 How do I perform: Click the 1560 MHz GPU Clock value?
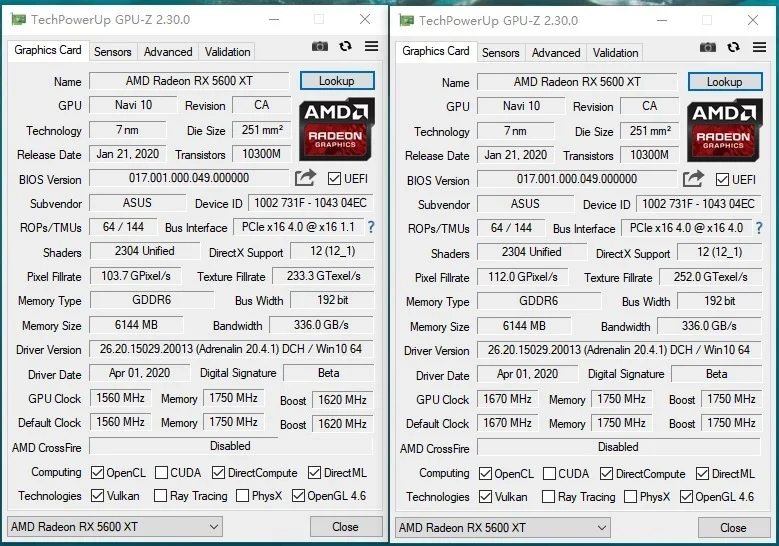(120, 398)
